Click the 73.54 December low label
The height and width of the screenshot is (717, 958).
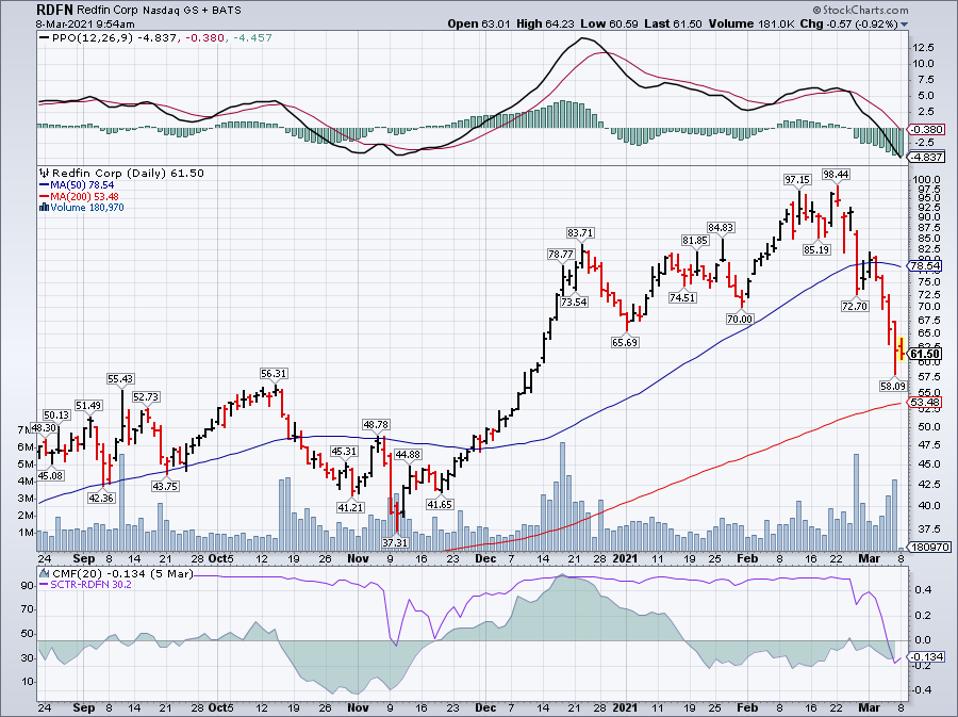coord(574,302)
